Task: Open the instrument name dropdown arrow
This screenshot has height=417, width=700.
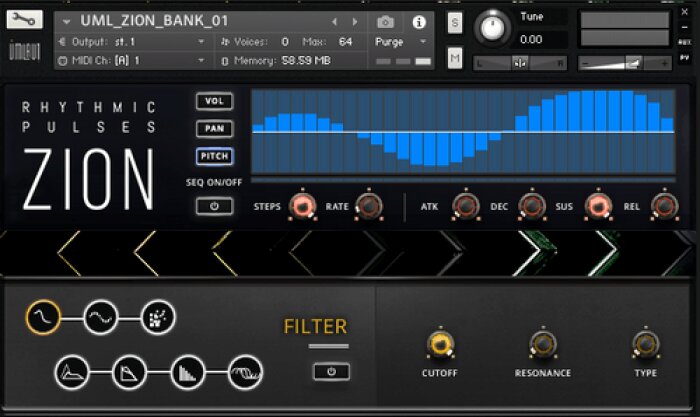Action: click(67, 21)
